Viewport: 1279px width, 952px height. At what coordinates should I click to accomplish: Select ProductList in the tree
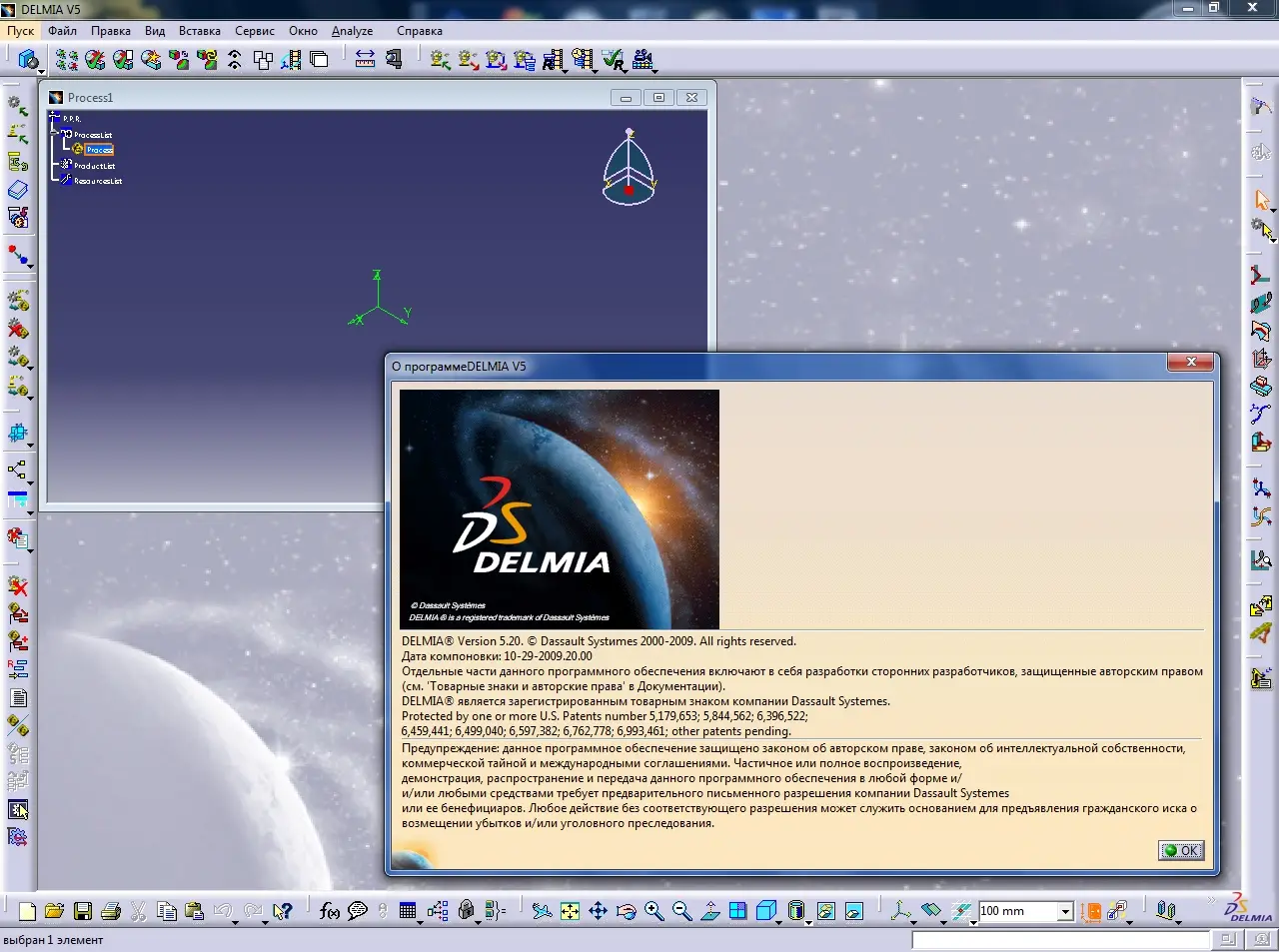click(x=94, y=166)
